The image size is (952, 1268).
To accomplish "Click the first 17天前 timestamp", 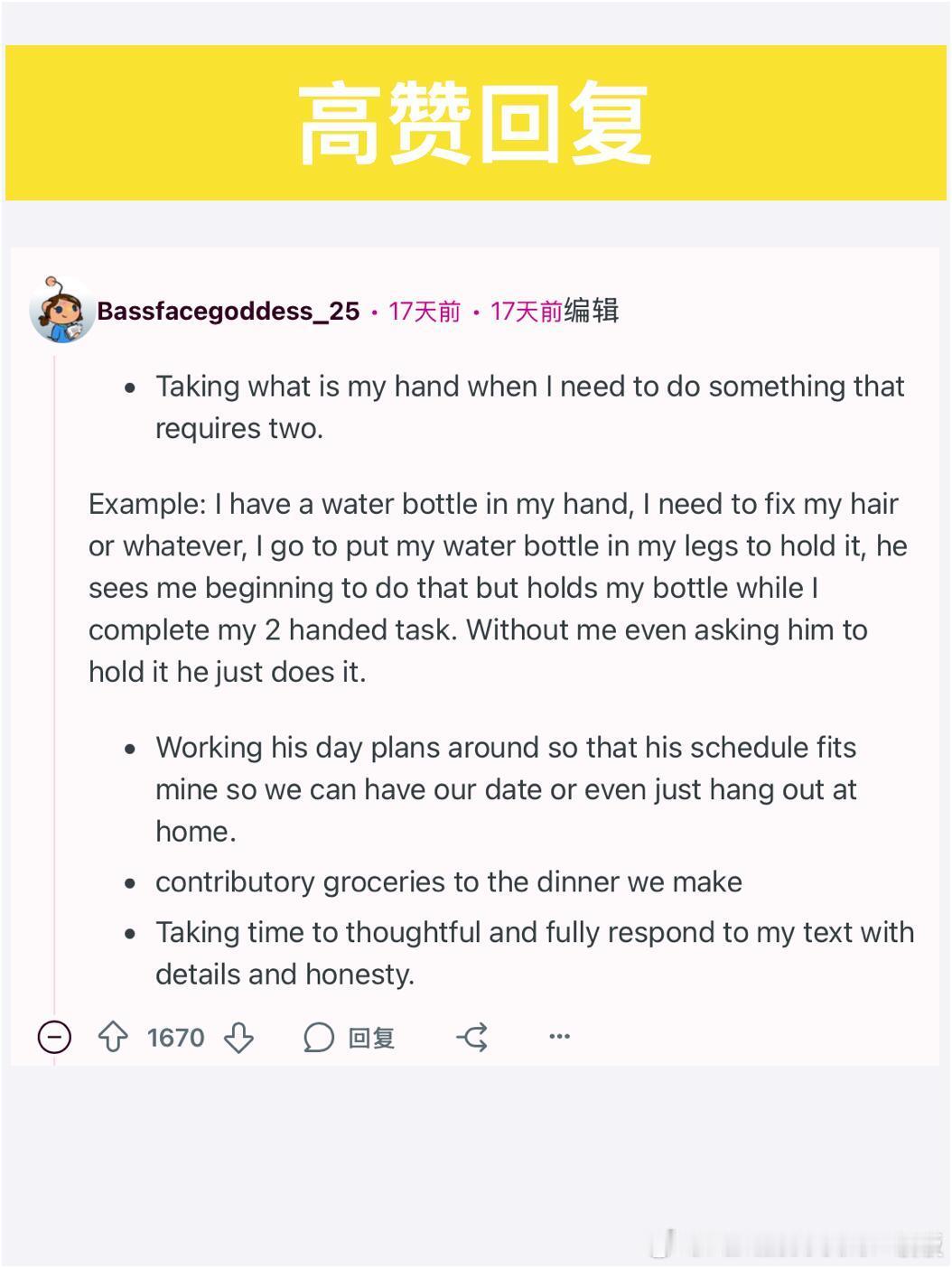I will 425,312.
